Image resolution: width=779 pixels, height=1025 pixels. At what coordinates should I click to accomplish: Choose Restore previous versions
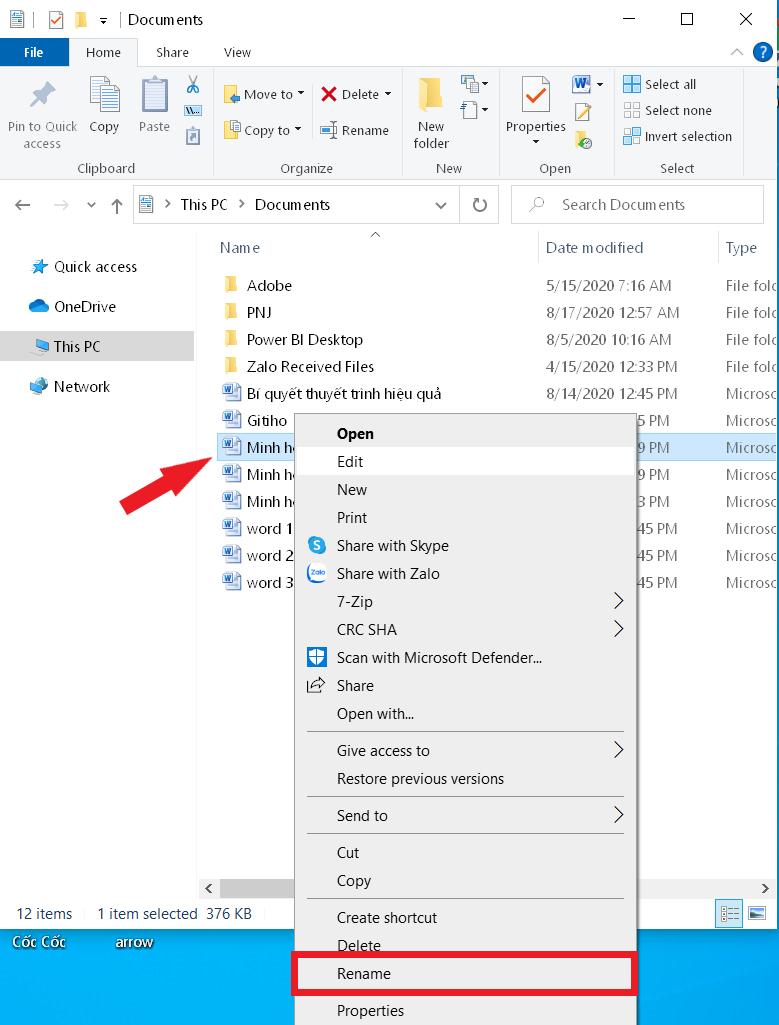tap(465, 779)
